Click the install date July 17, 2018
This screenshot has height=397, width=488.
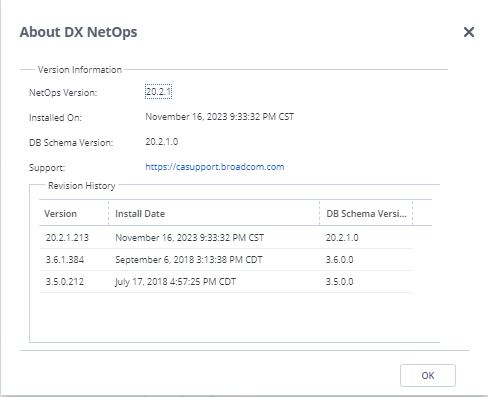tap(175, 282)
